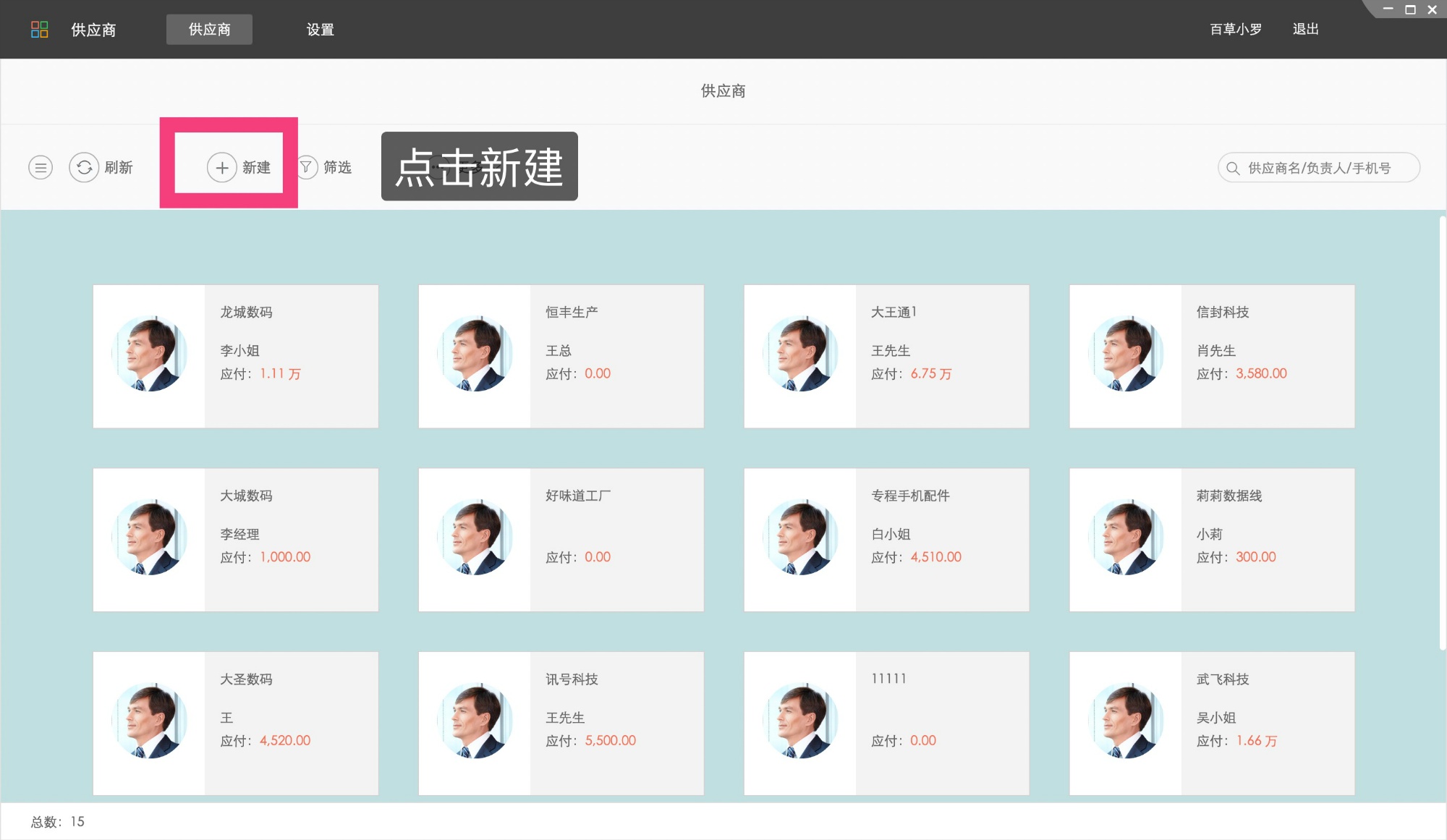This screenshot has width=1447, height=840.
Task: Open the 恒丰生产 supplier card
Action: (561, 355)
